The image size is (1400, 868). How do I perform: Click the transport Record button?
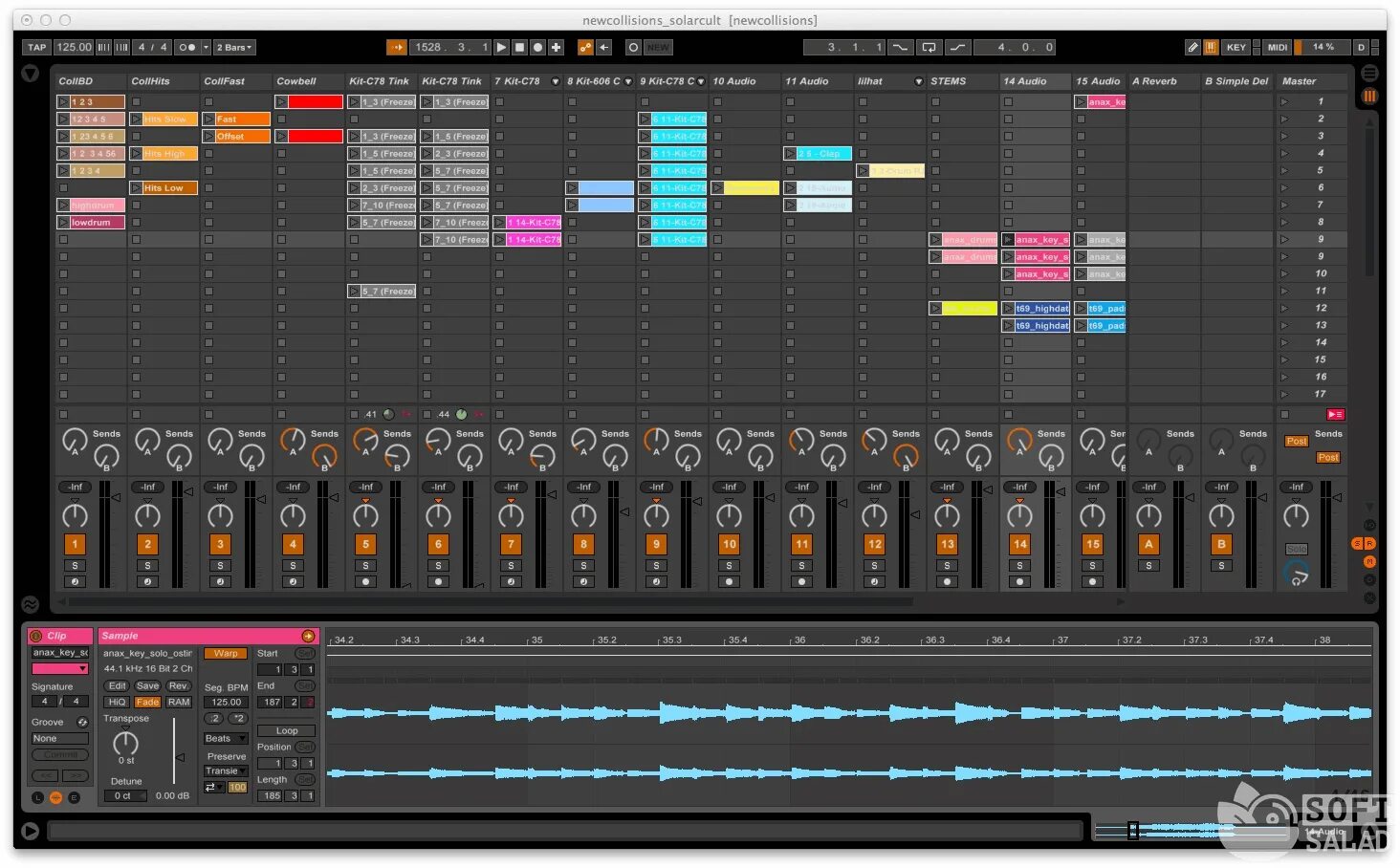[x=537, y=47]
